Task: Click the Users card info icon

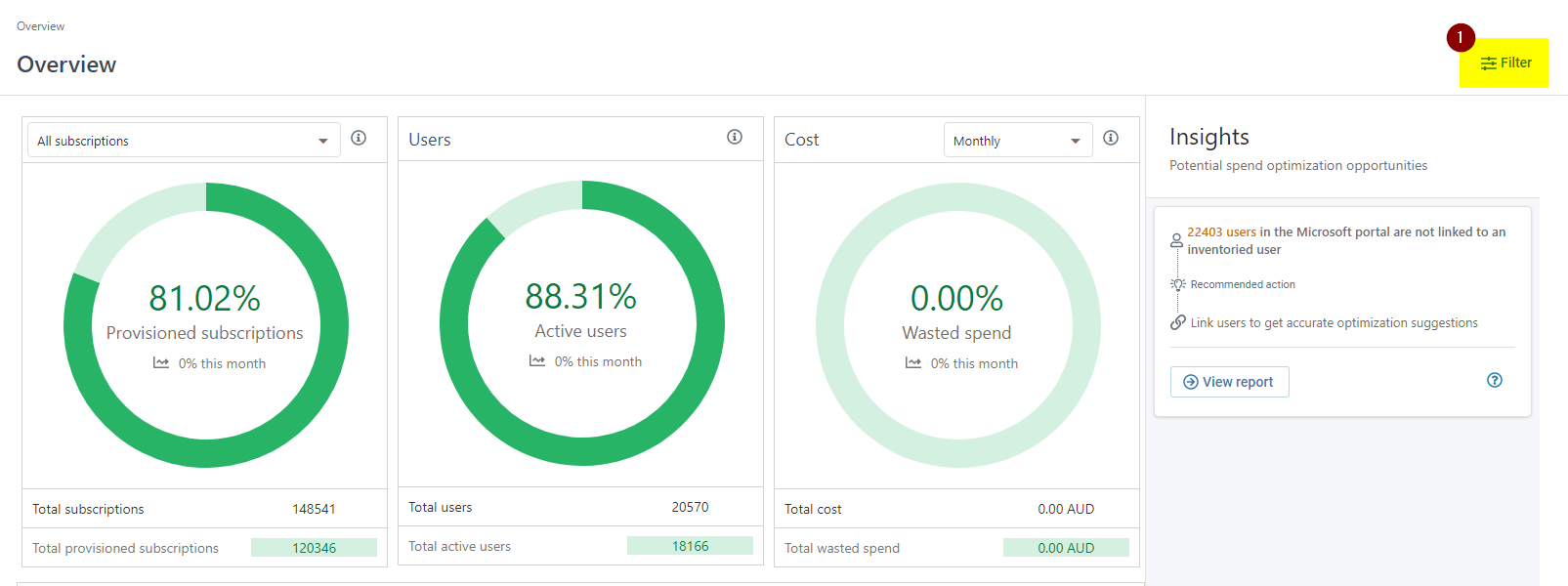Action: pyautogui.click(x=735, y=137)
